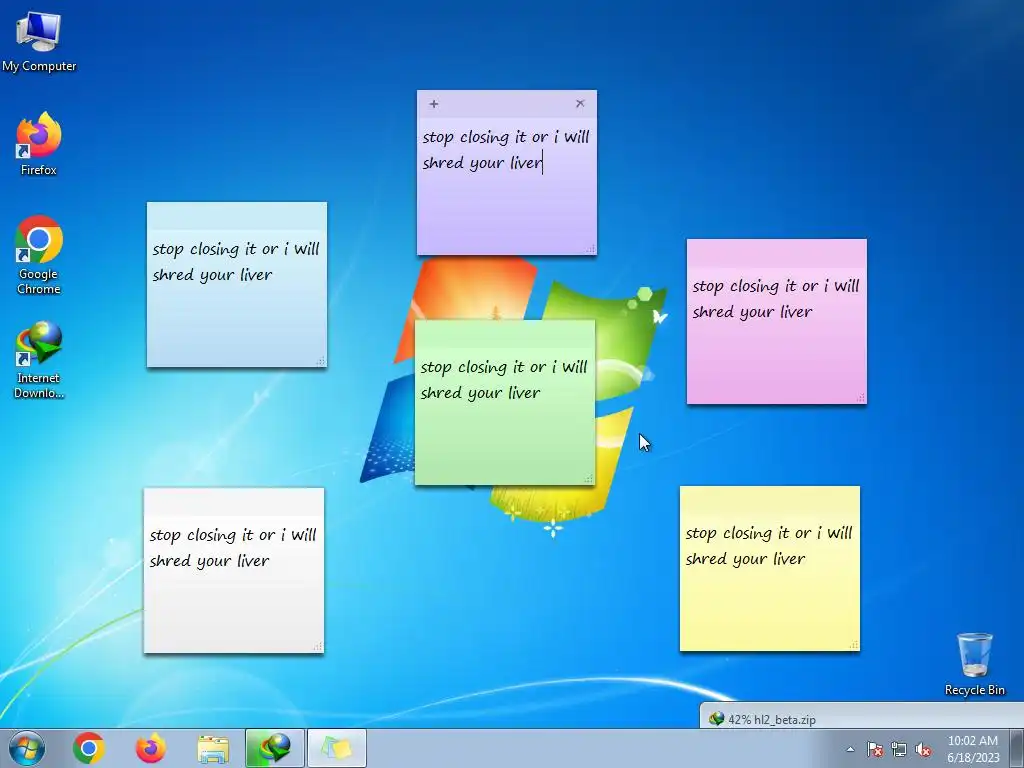Launch Firefox from the desktop shortcut
The image size is (1024, 768).
click(39, 144)
